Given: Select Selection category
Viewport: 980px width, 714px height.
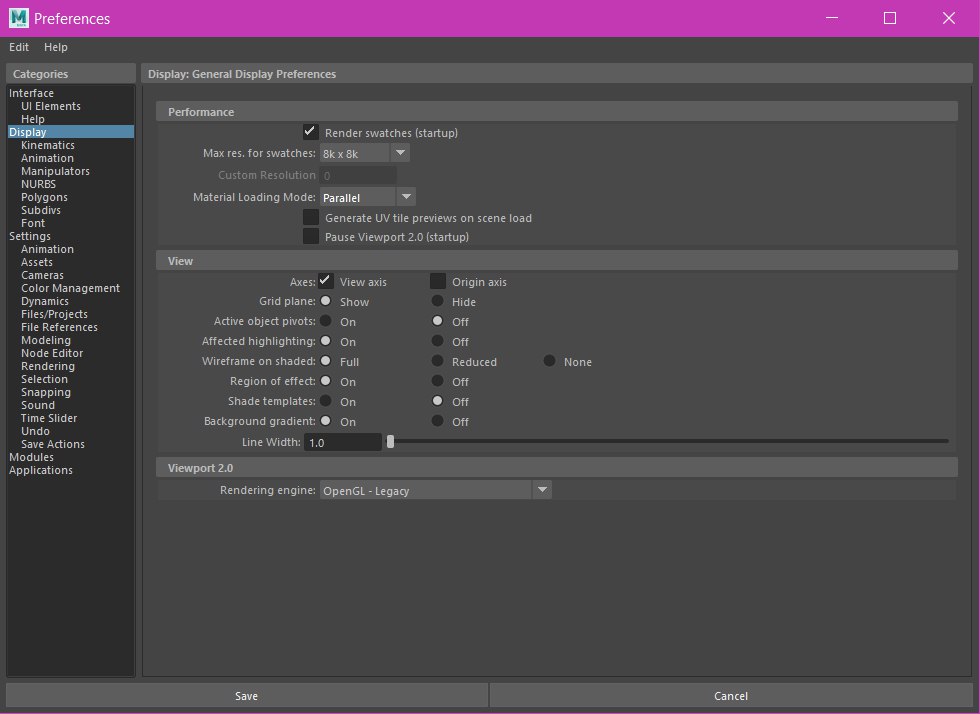Looking at the screenshot, I should click(x=44, y=379).
